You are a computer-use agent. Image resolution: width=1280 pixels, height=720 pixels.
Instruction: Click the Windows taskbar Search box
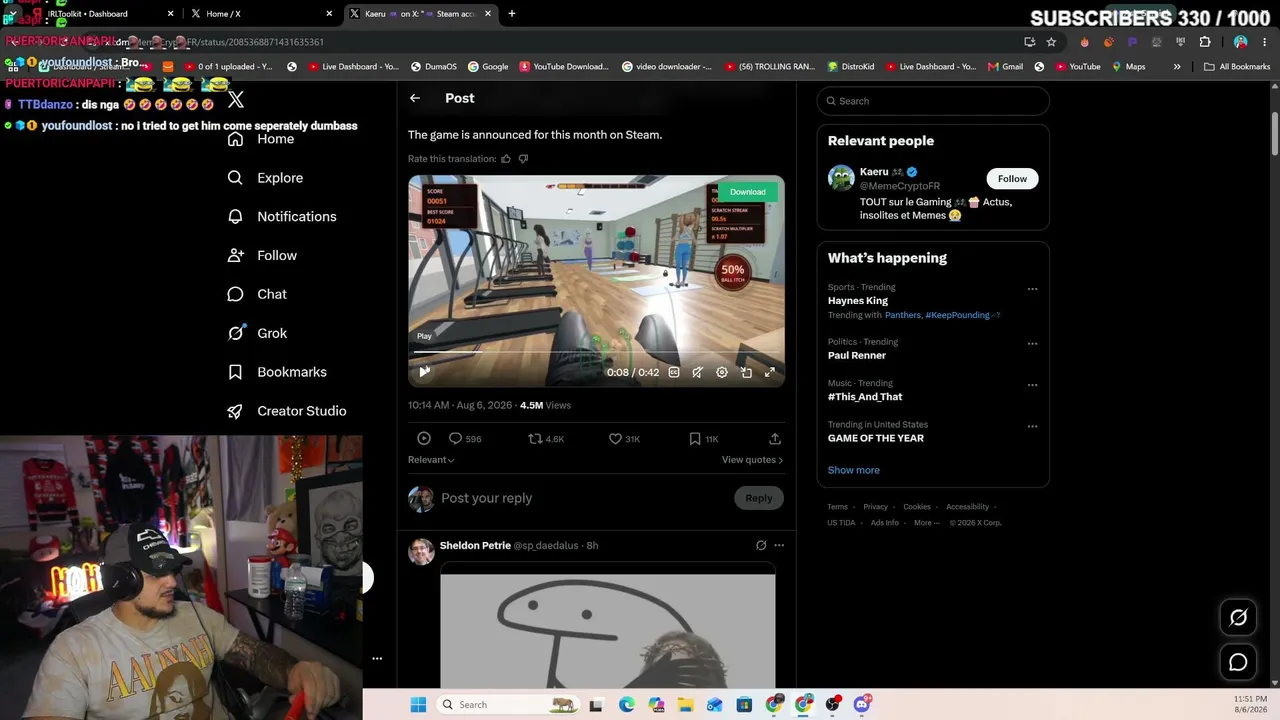[508, 705]
